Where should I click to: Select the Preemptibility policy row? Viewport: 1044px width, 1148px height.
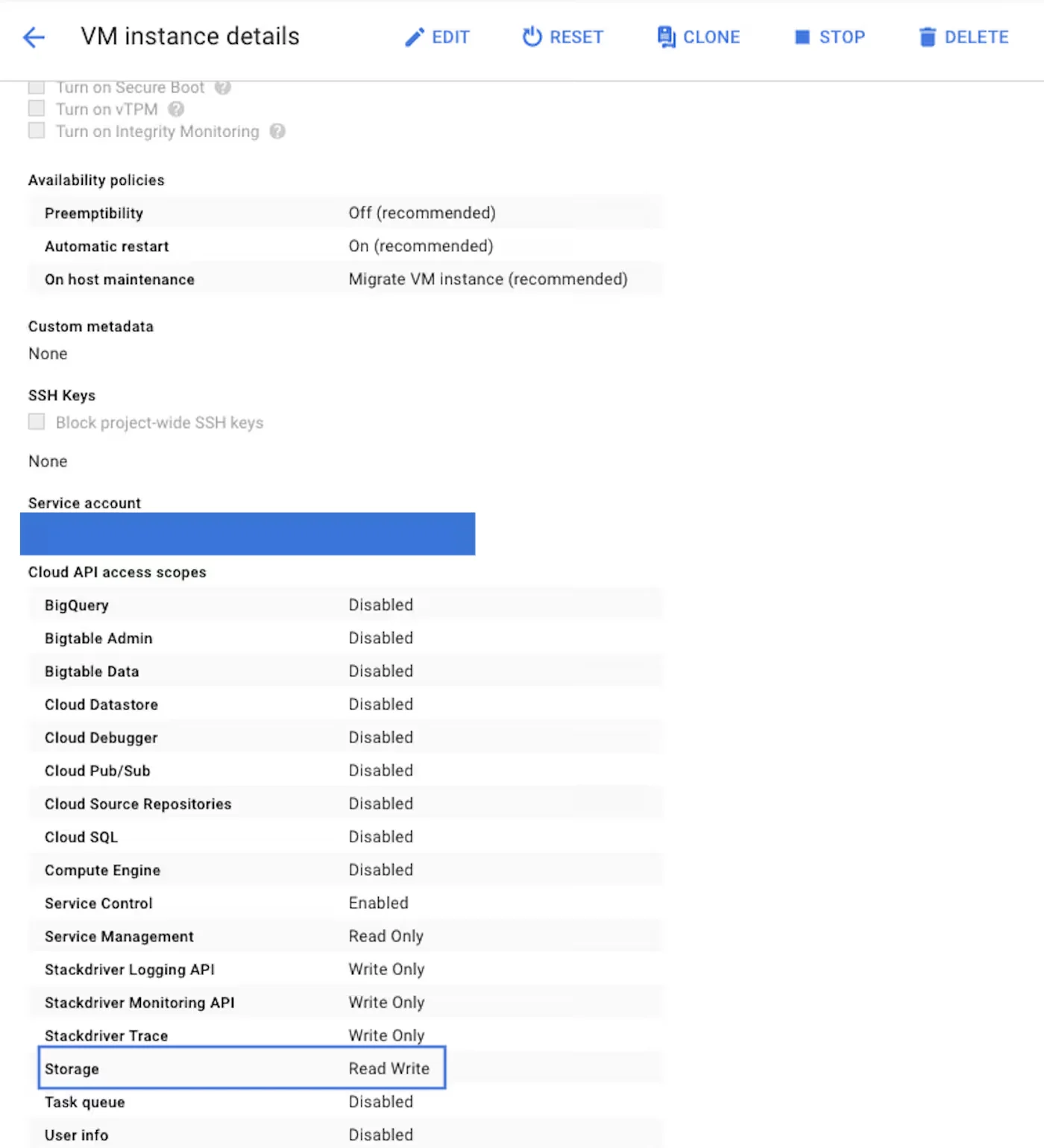[x=345, y=213]
